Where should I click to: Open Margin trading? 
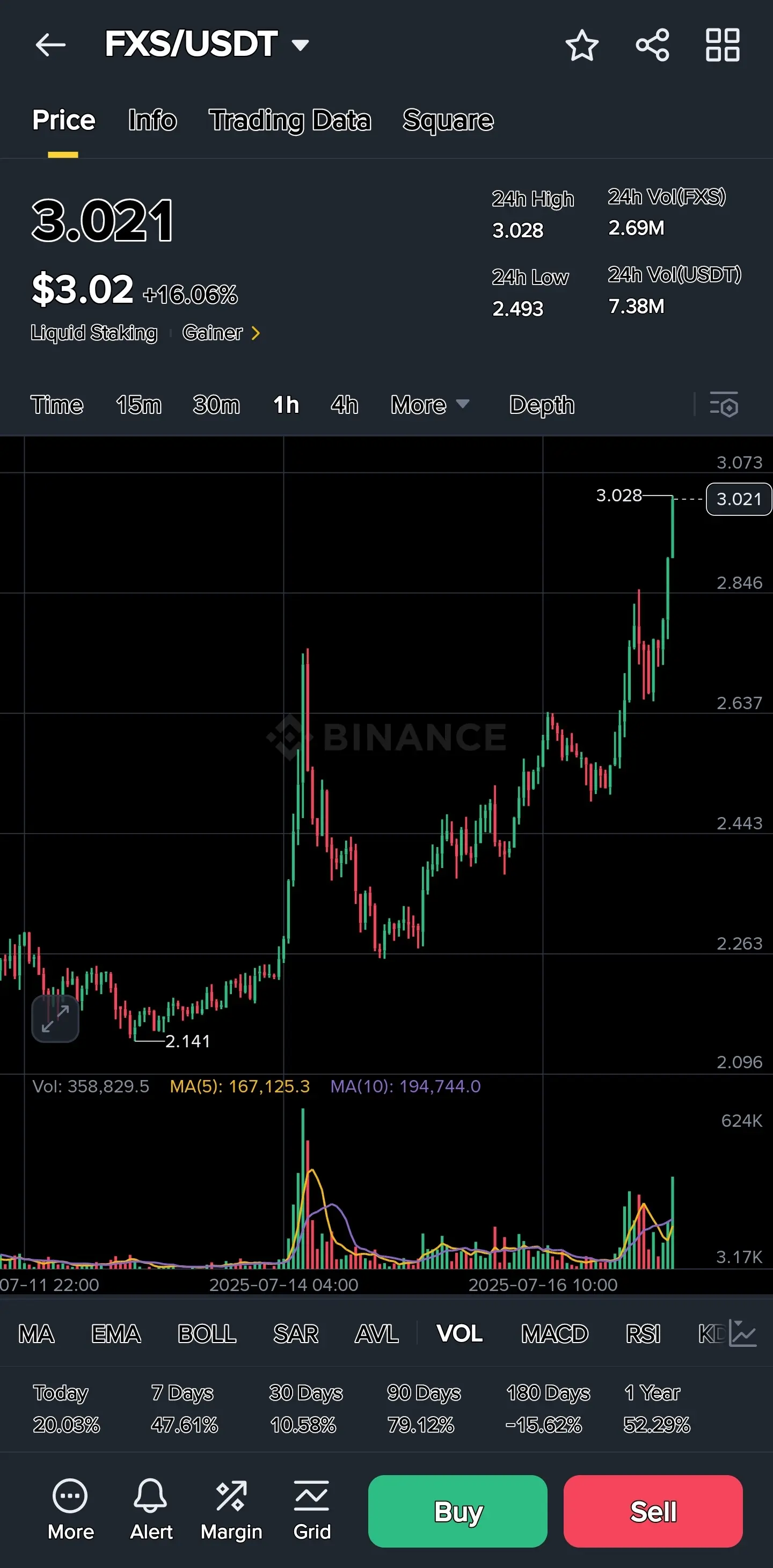point(231,1511)
